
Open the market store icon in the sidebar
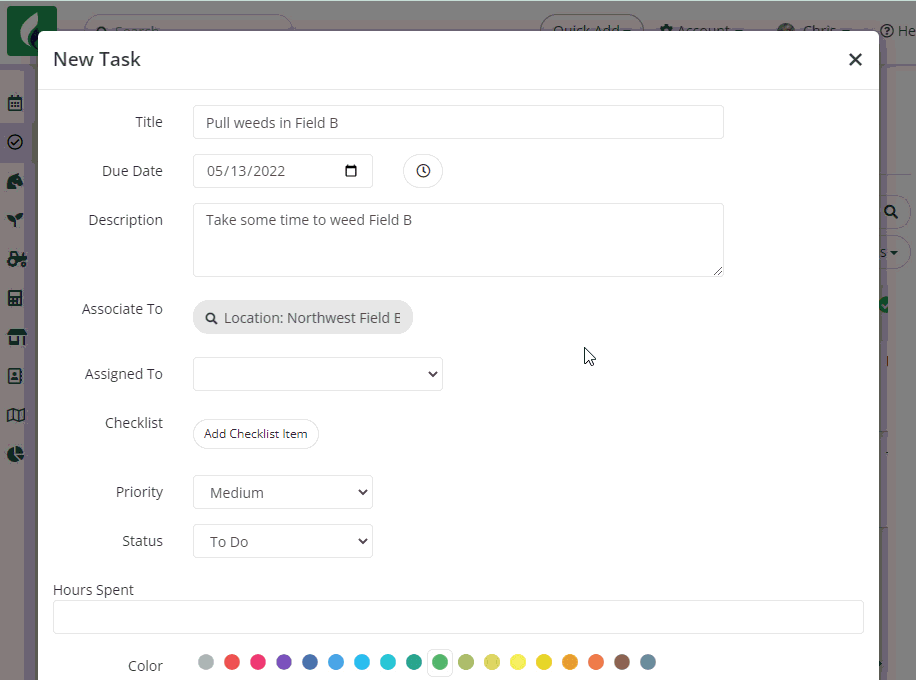[x=16, y=337]
